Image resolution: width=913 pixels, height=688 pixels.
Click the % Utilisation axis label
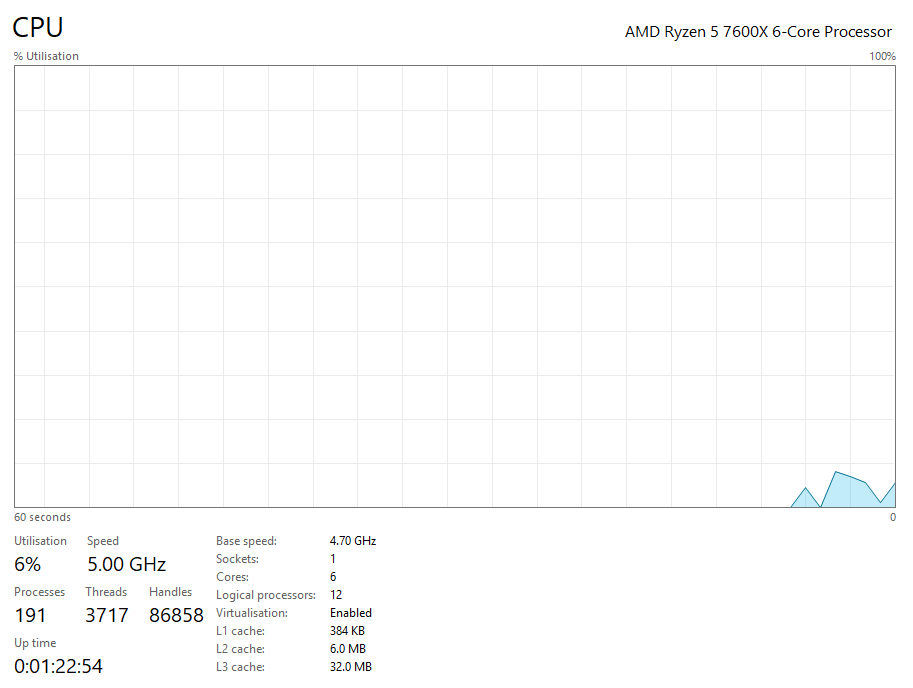46,57
